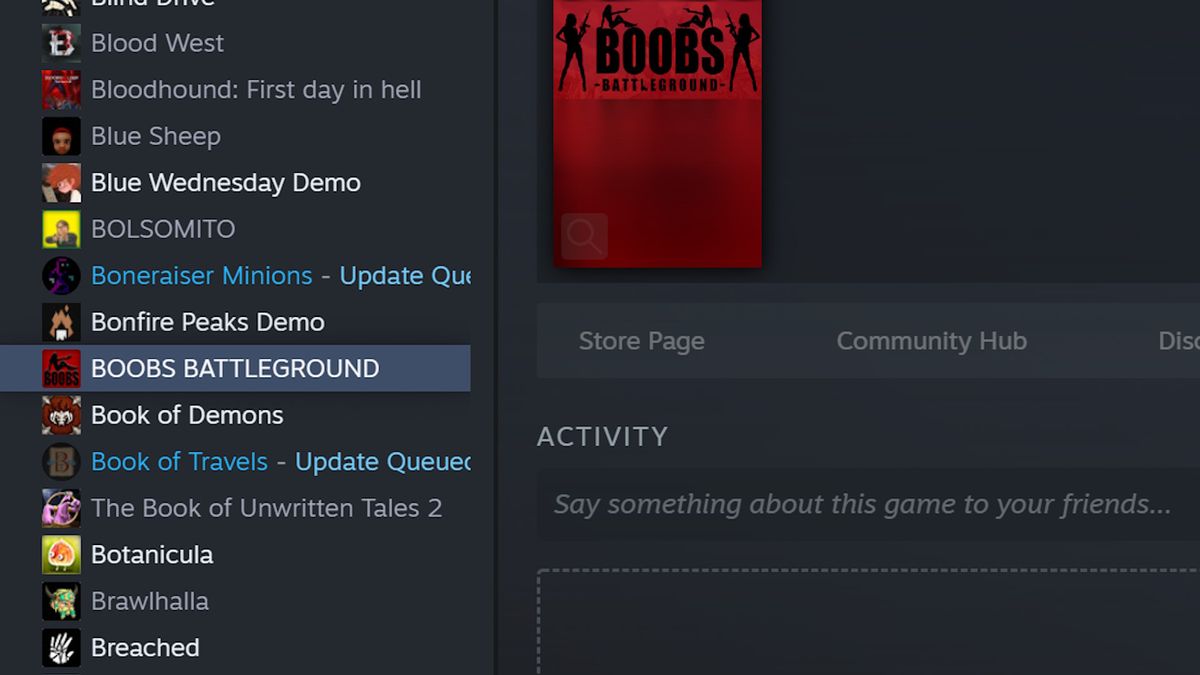Select the BOOBS BATTLEGROUND library entry
Screen dimensions: 1200x675
point(235,369)
